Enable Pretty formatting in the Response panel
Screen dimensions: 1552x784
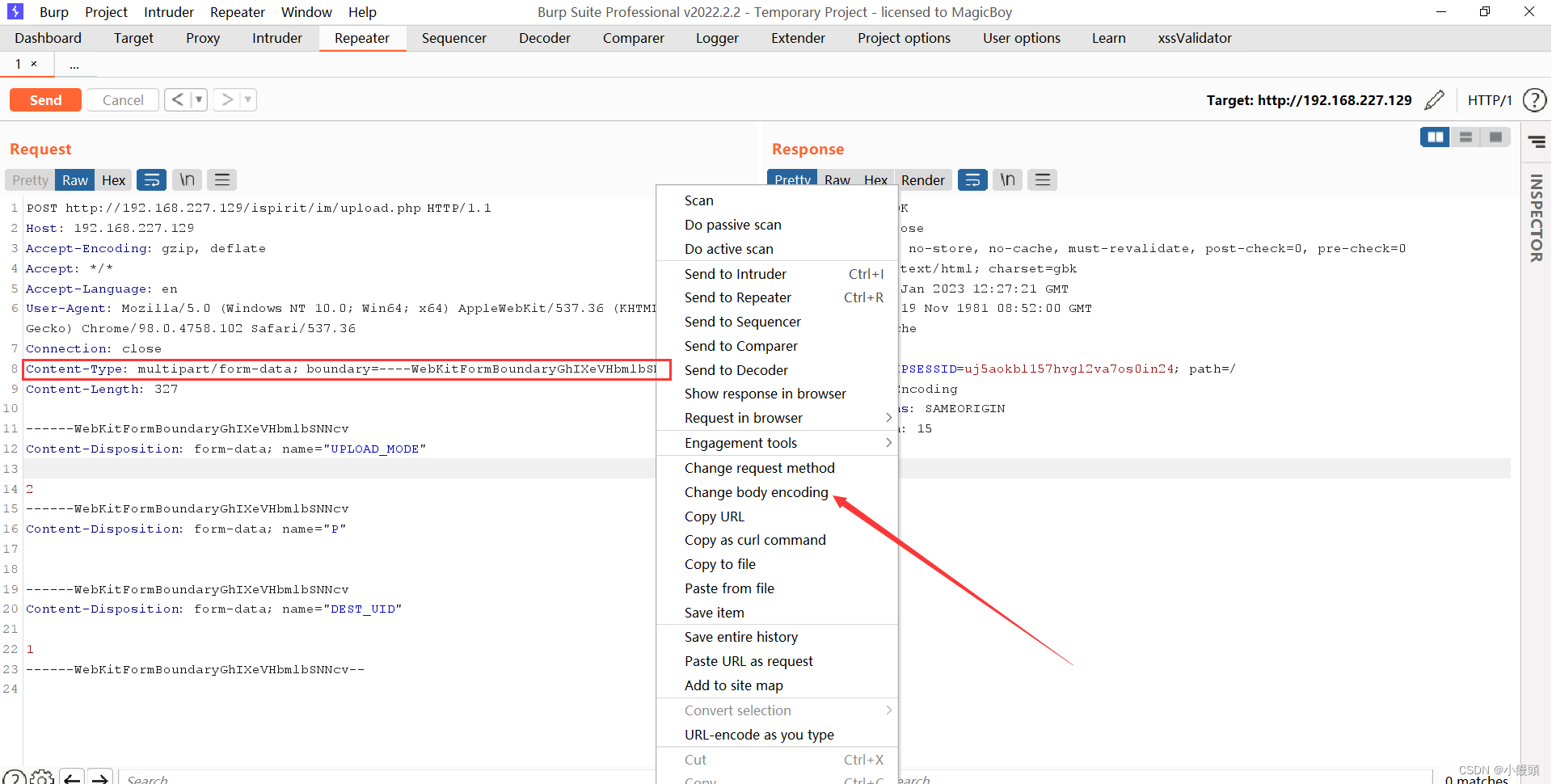pyautogui.click(x=791, y=179)
